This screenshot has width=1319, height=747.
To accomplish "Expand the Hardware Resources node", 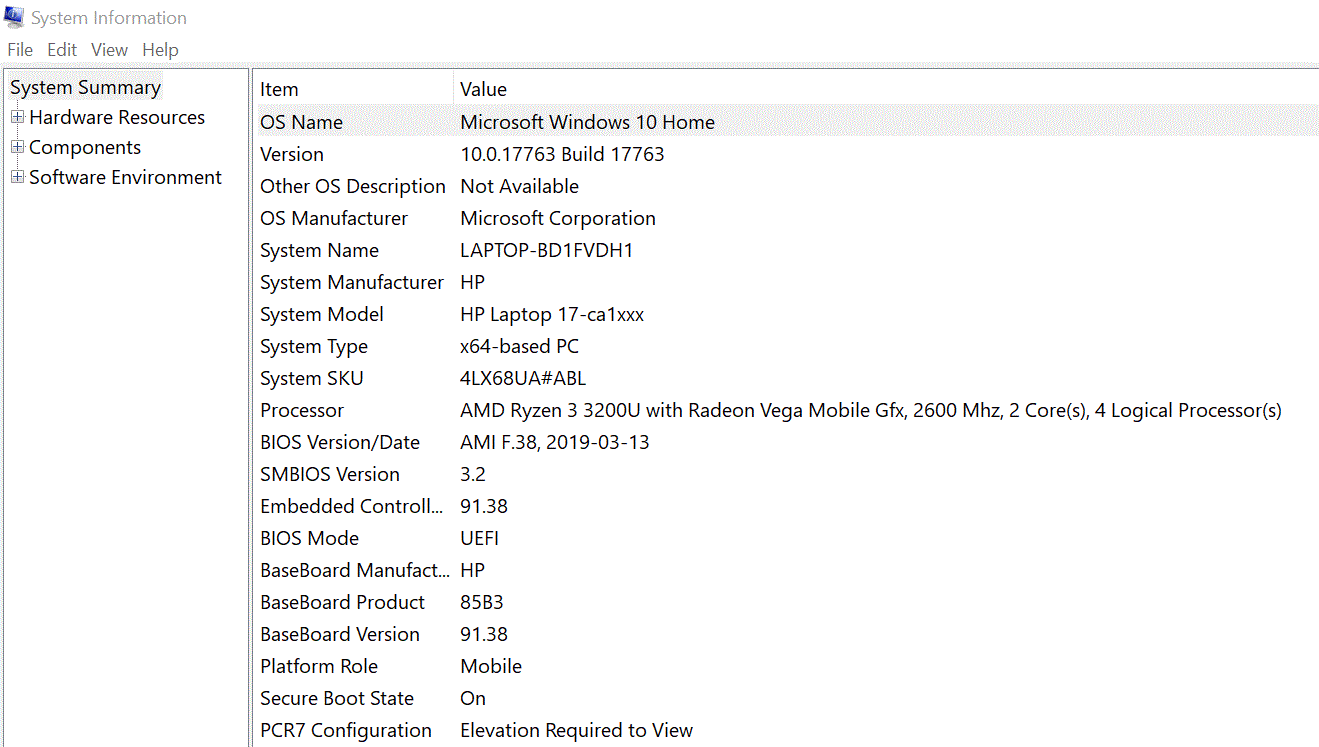I will tap(17, 117).
